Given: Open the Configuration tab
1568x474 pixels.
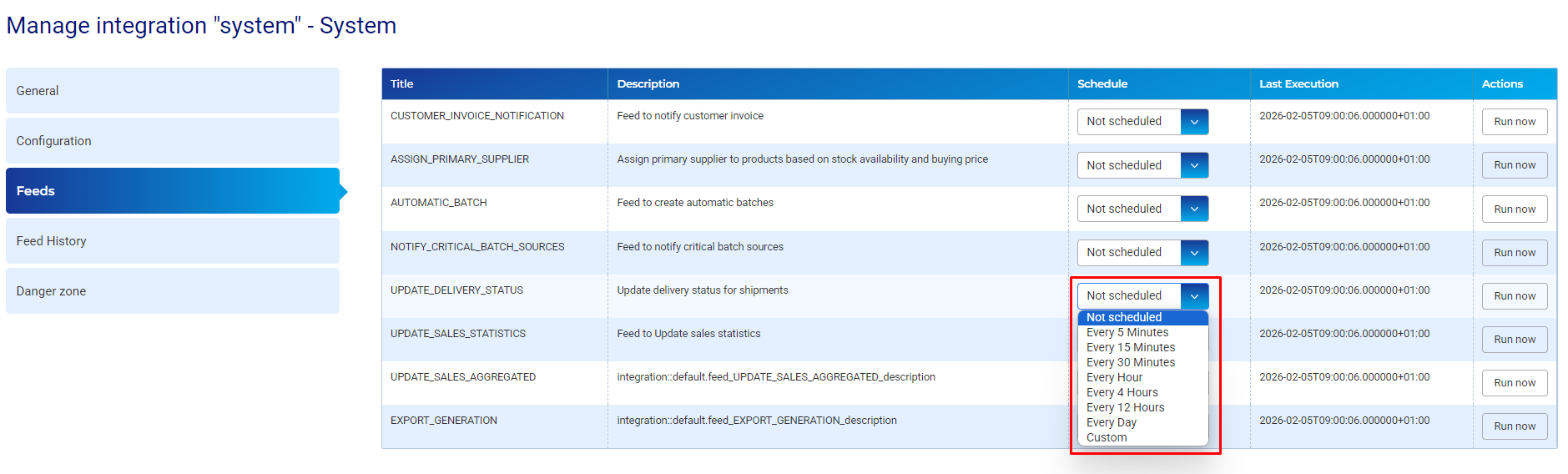Looking at the screenshot, I should [173, 141].
